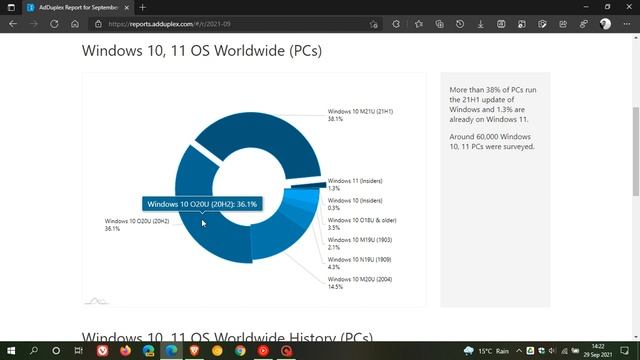Add this page to favorites star

coord(373,24)
